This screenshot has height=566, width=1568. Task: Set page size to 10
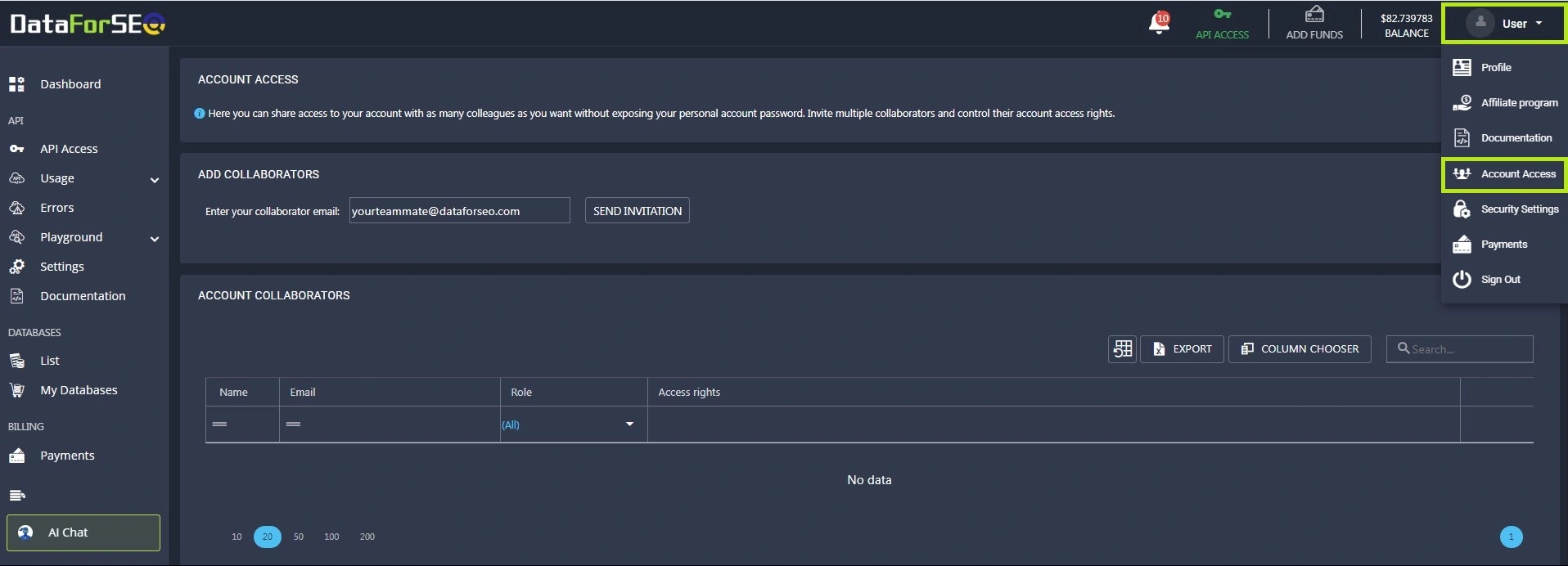click(x=237, y=537)
